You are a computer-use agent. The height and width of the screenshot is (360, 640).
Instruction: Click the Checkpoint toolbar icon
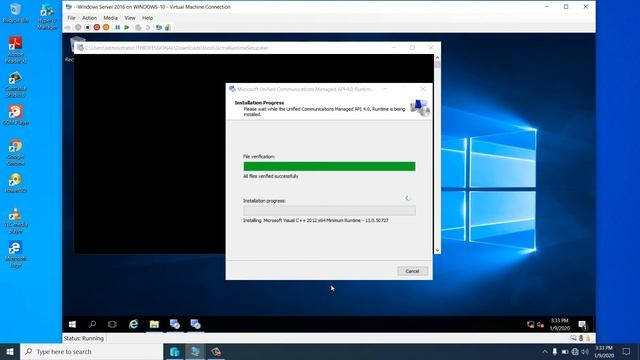tap(138, 27)
